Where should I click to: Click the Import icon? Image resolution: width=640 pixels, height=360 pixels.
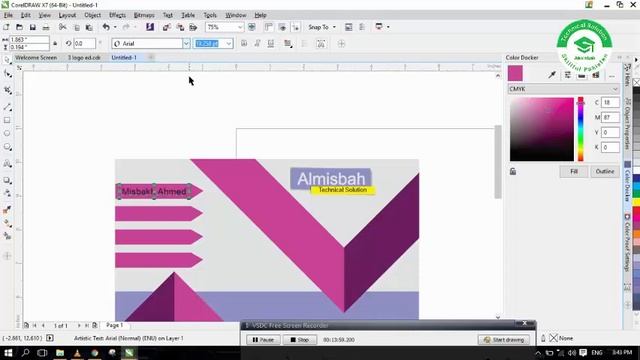coord(167,27)
